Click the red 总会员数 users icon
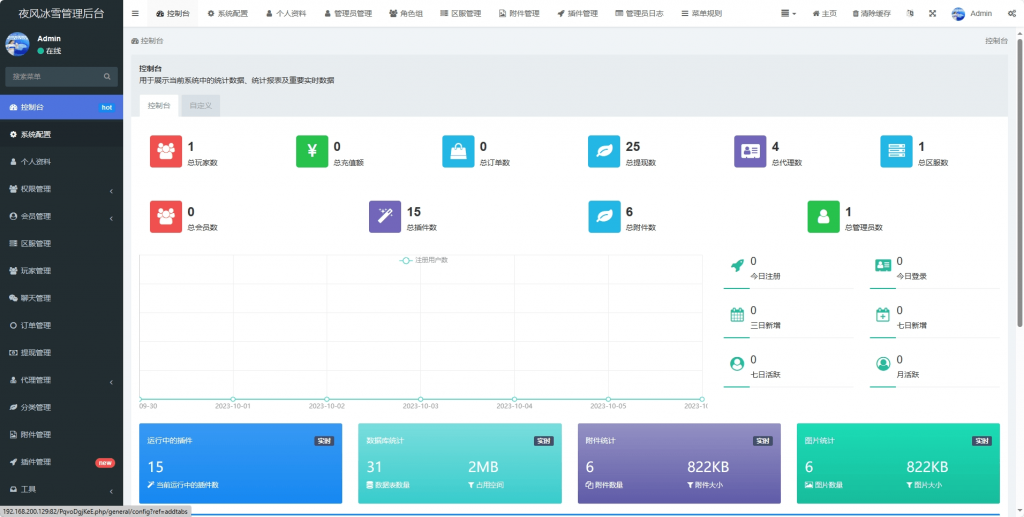Screen dimensions: 1024x517 pos(166,217)
